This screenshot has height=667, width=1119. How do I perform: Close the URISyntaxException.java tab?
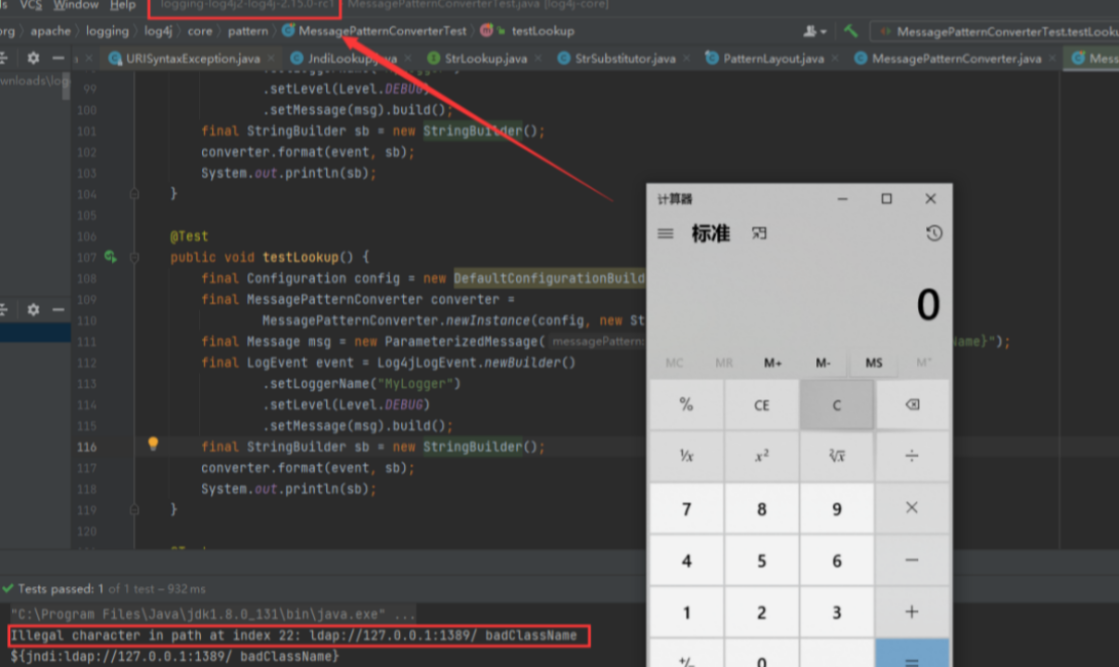pos(271,58)
